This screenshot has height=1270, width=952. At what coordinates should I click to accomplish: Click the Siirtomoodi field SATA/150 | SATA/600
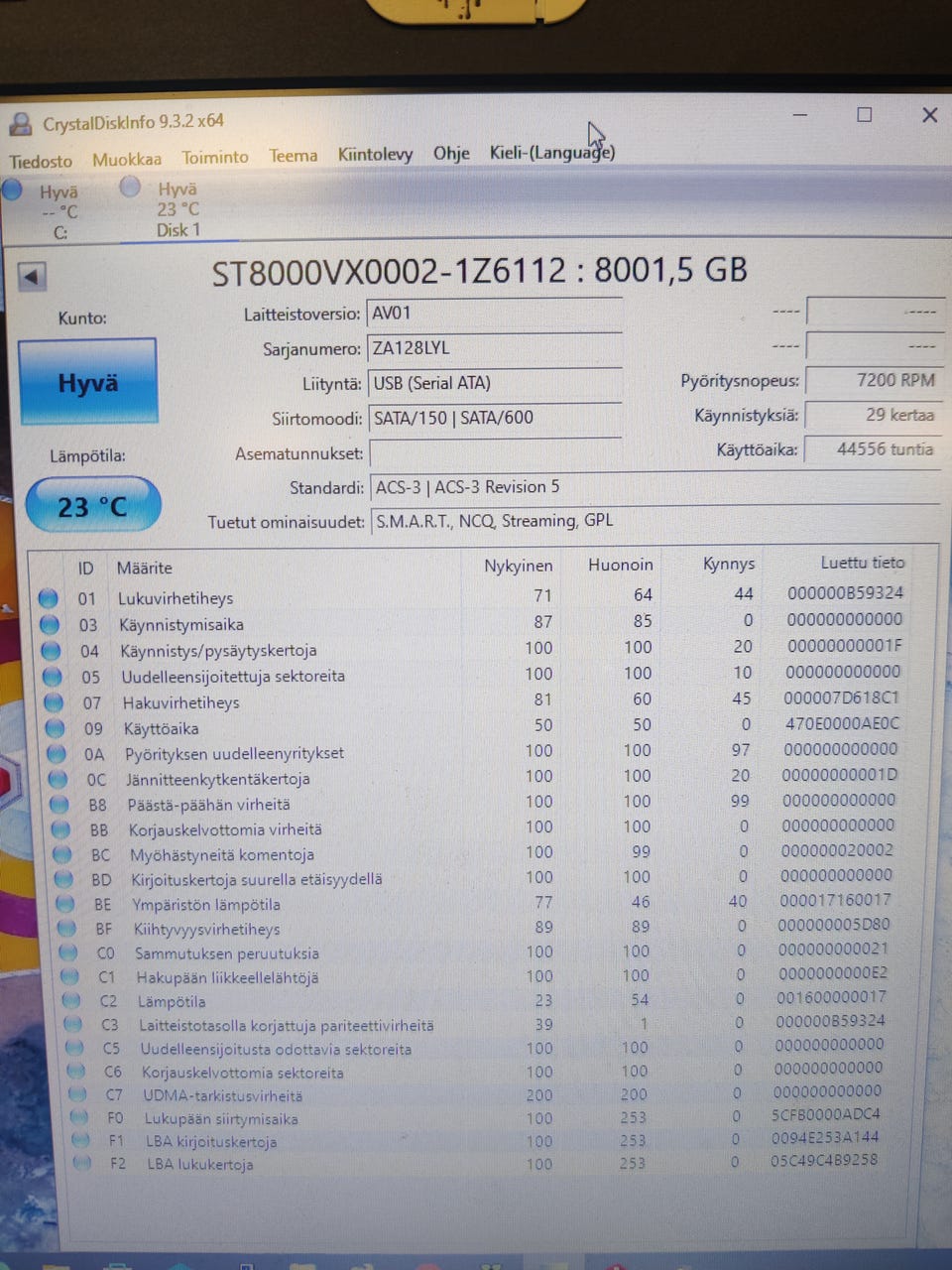point(494,418)
